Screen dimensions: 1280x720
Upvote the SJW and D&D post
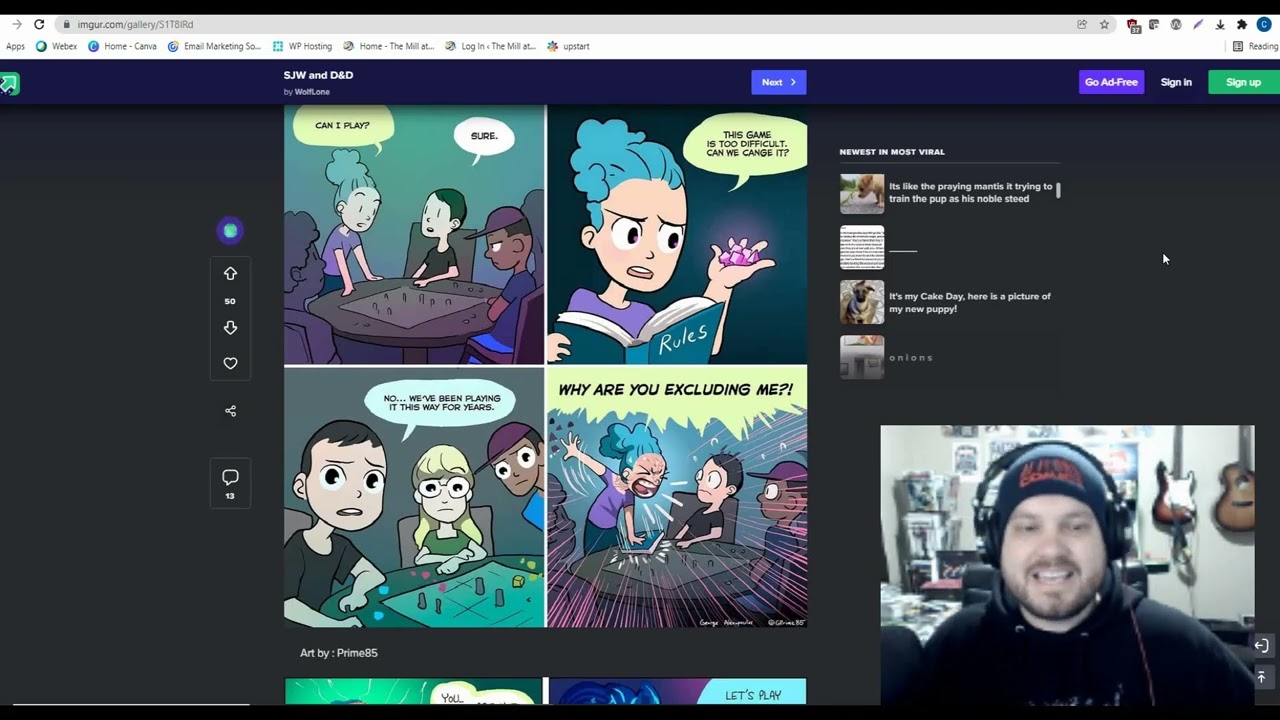(230, 274)
